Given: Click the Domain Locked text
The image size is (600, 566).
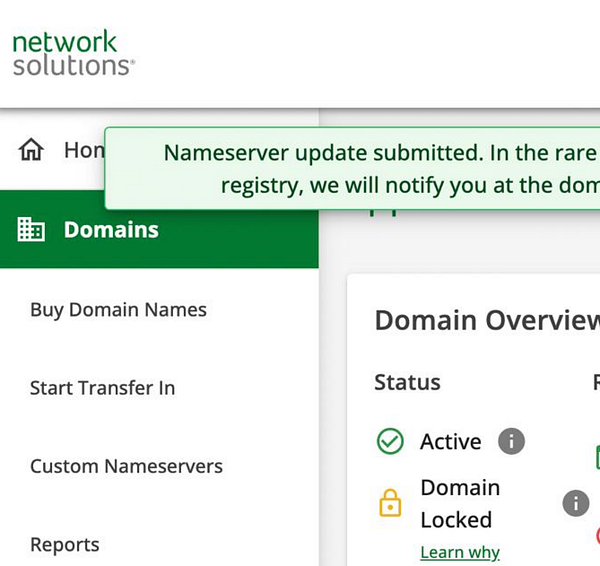Looking at the screenshot, I should [x=460, y=504].
